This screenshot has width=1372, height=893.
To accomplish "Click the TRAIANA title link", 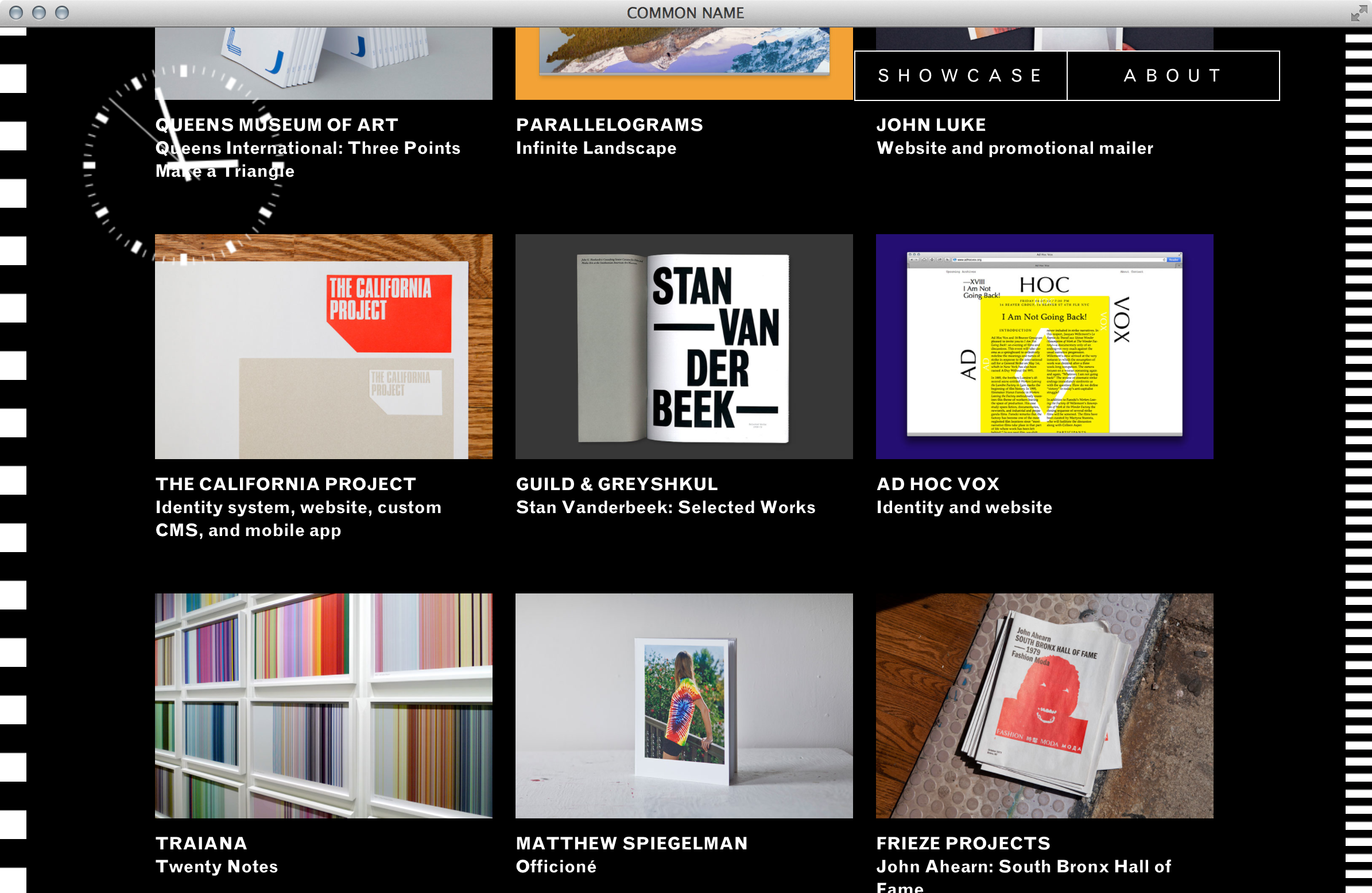I will coord(201,843).
